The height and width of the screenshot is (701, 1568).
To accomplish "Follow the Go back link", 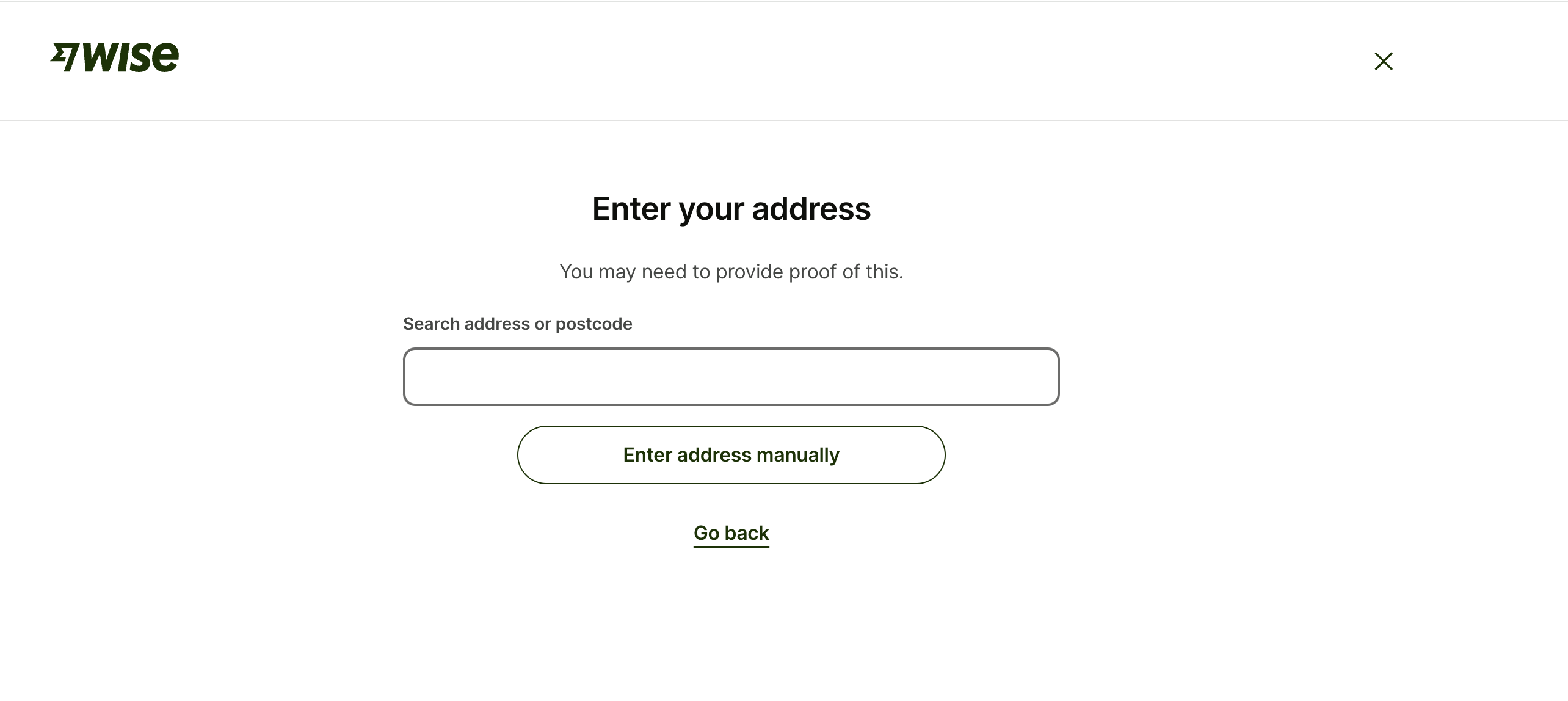I will click(x=731, y=533).
